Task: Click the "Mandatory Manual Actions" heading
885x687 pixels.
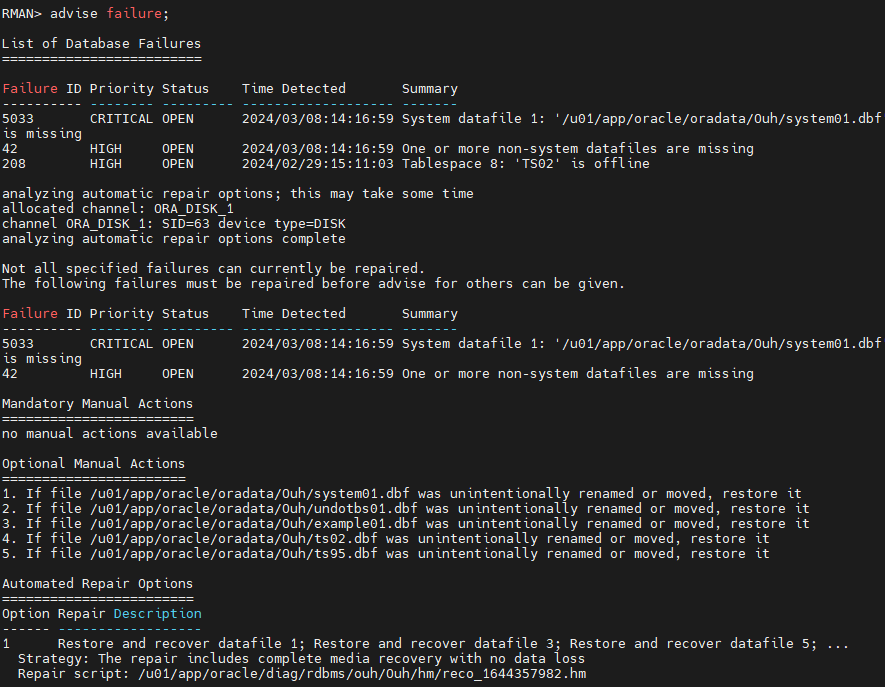Action: (x=97, y=404)
